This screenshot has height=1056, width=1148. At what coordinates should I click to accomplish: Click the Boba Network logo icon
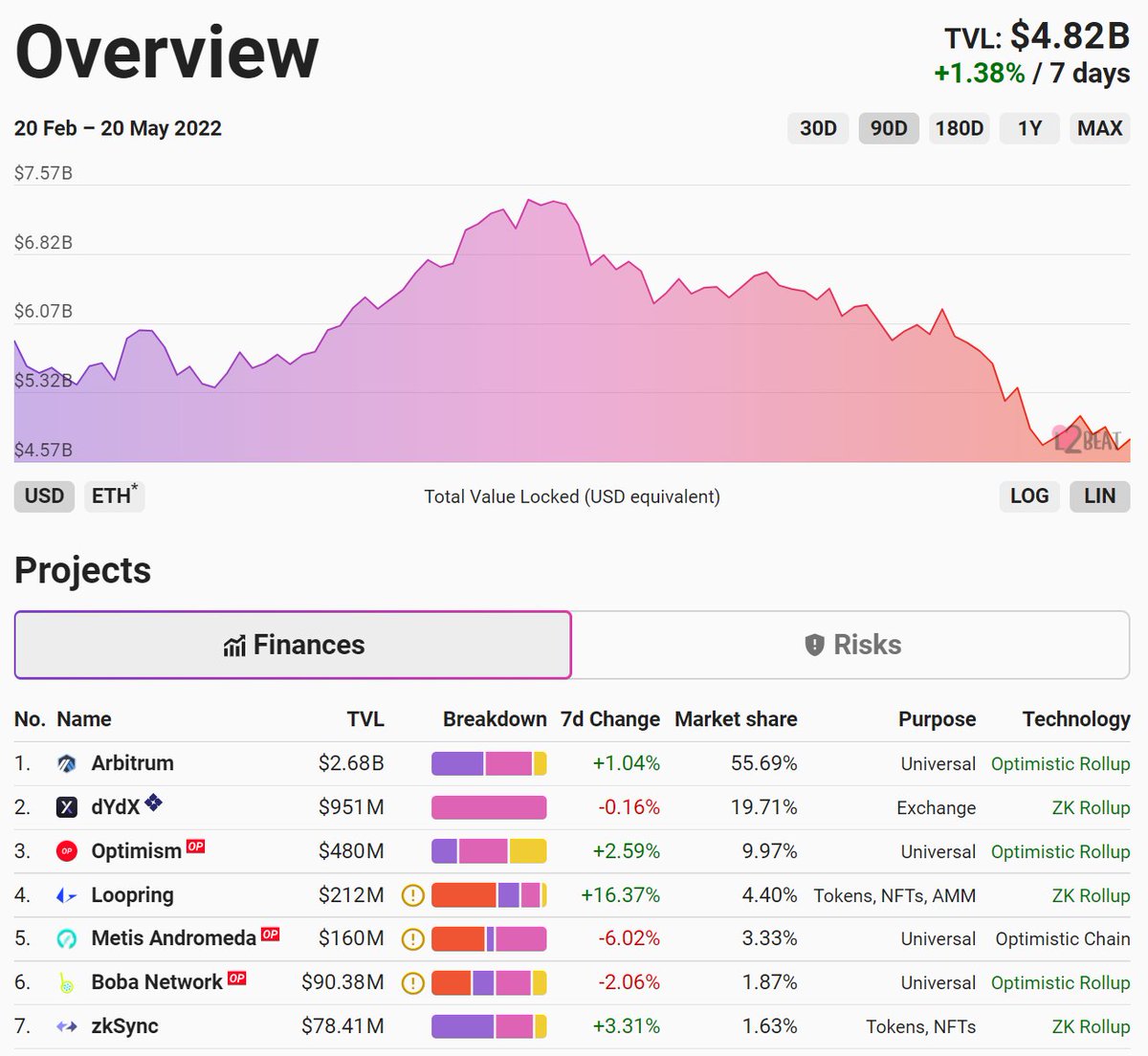point(67,982)
